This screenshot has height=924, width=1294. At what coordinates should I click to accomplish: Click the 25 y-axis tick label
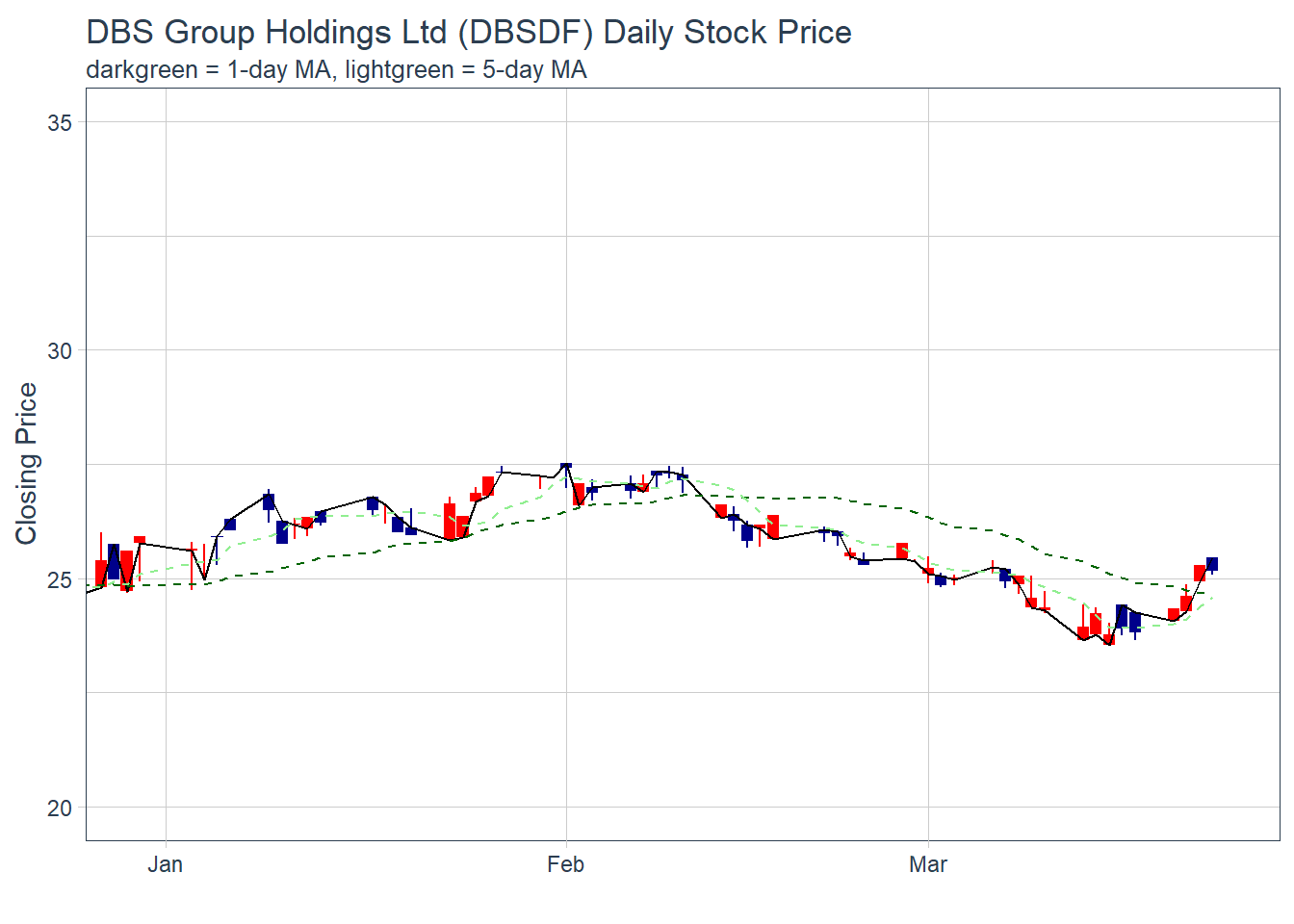60,580
